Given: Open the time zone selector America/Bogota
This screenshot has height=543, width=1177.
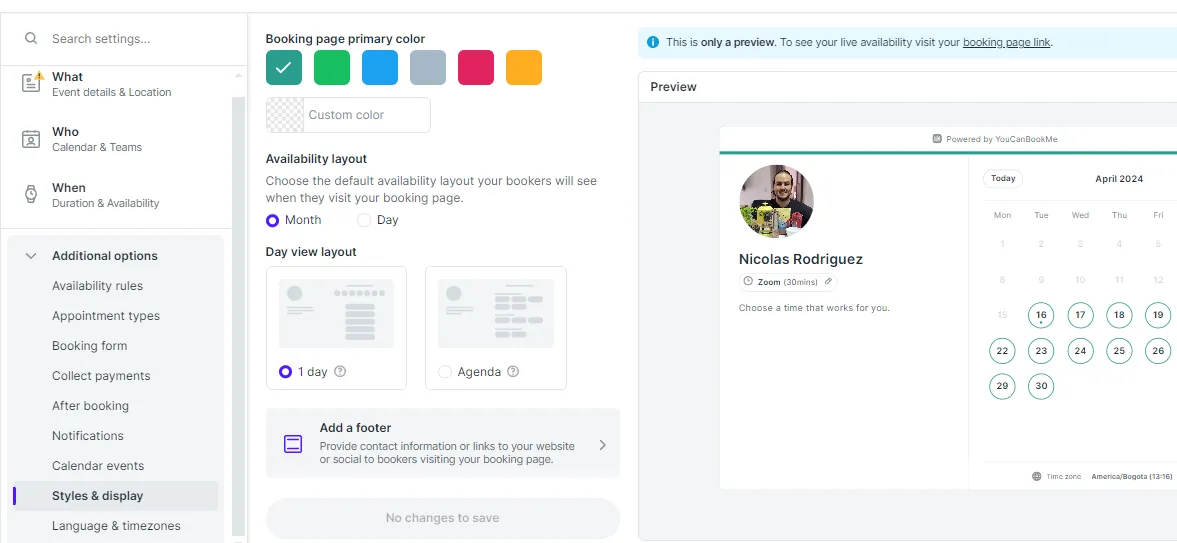Looking at the screenshot, I should click(x=1131, y=477).
